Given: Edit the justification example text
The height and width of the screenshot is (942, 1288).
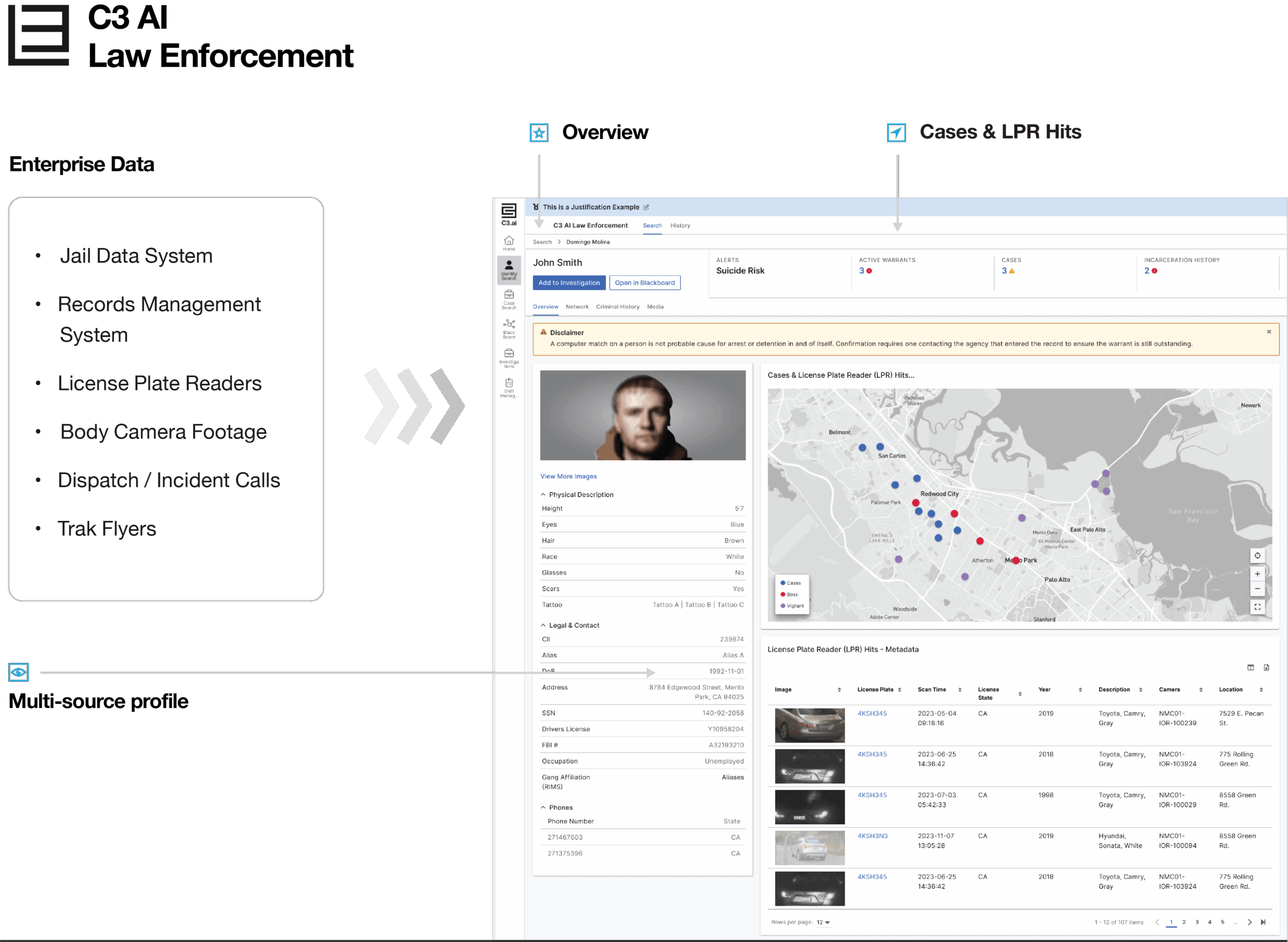Looking at the screenshot, I should point(646,207).
